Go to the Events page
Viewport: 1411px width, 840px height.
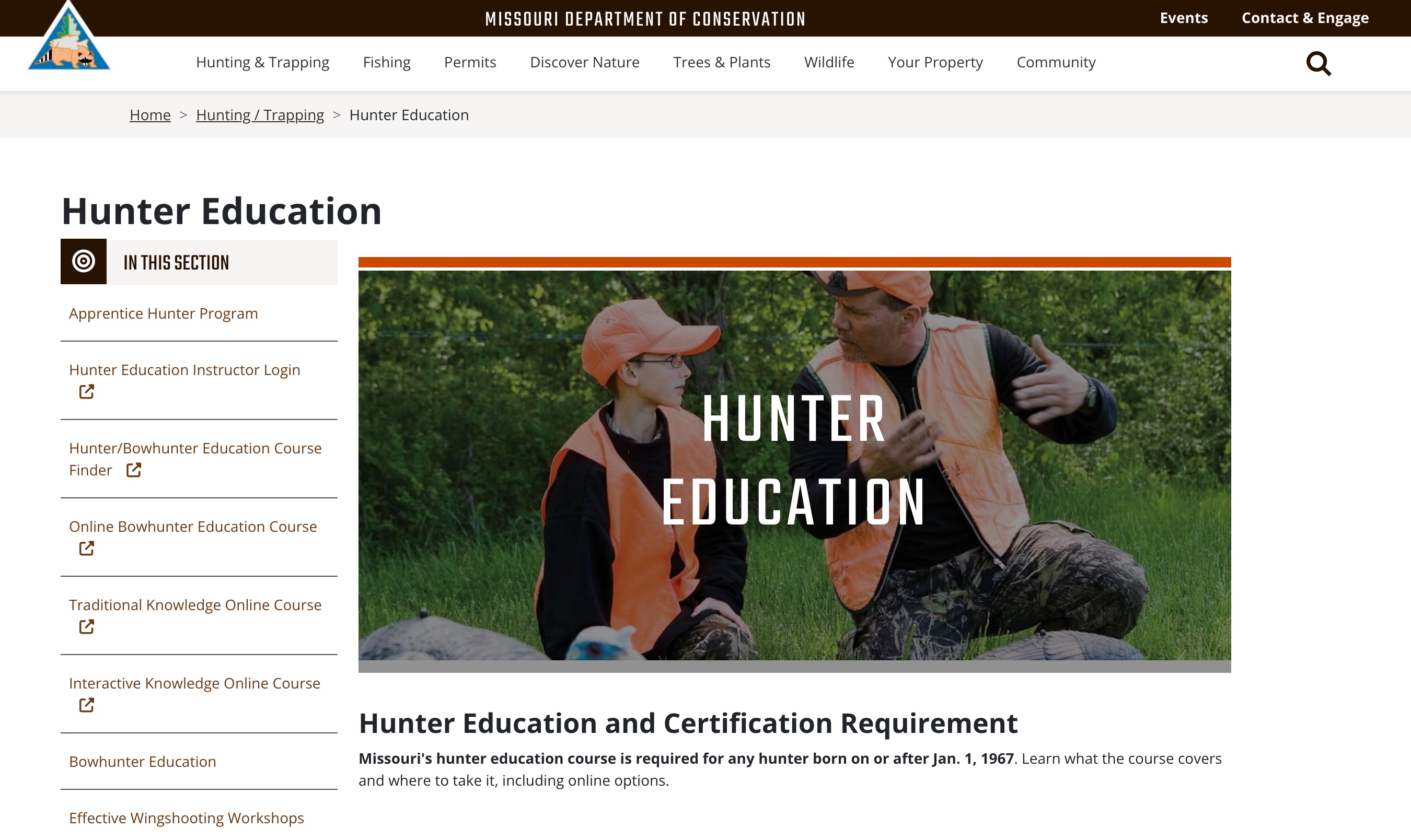1183,18
